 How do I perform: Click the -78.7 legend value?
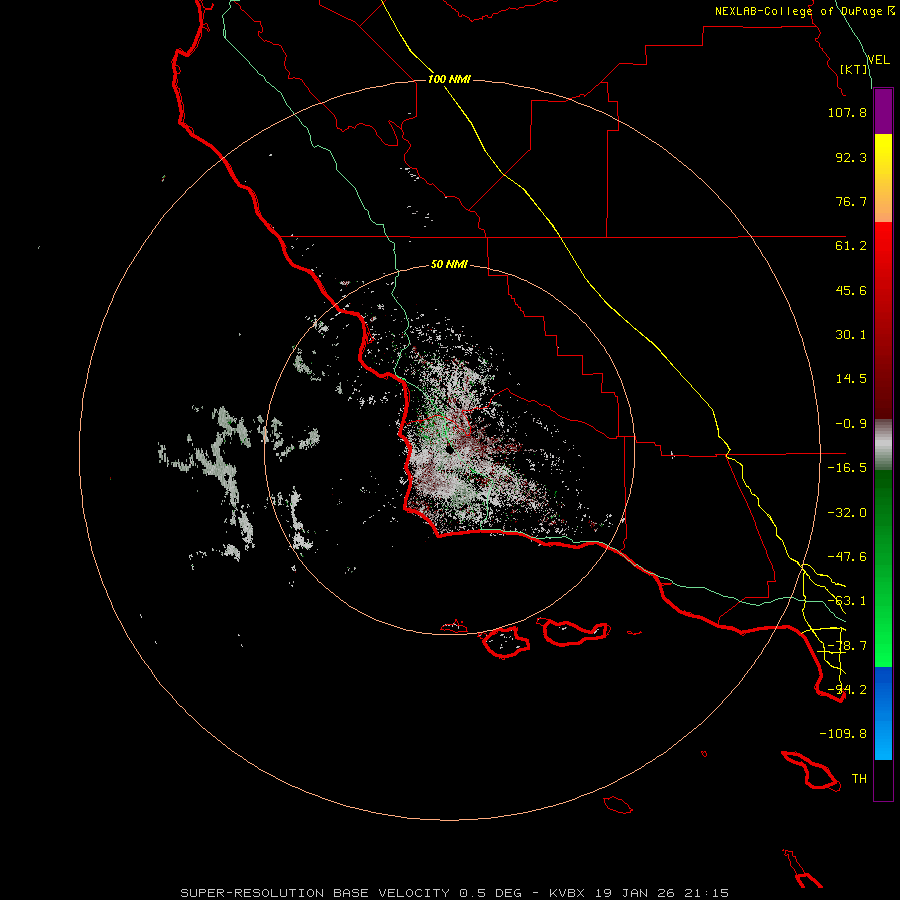coord(847,646)
